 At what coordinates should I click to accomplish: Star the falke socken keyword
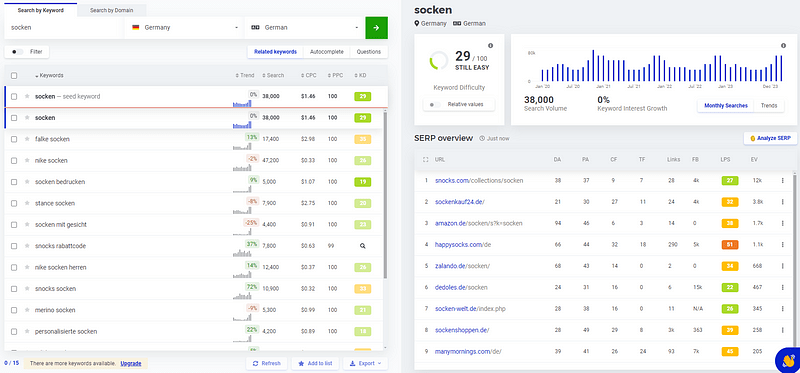(27, 139)
